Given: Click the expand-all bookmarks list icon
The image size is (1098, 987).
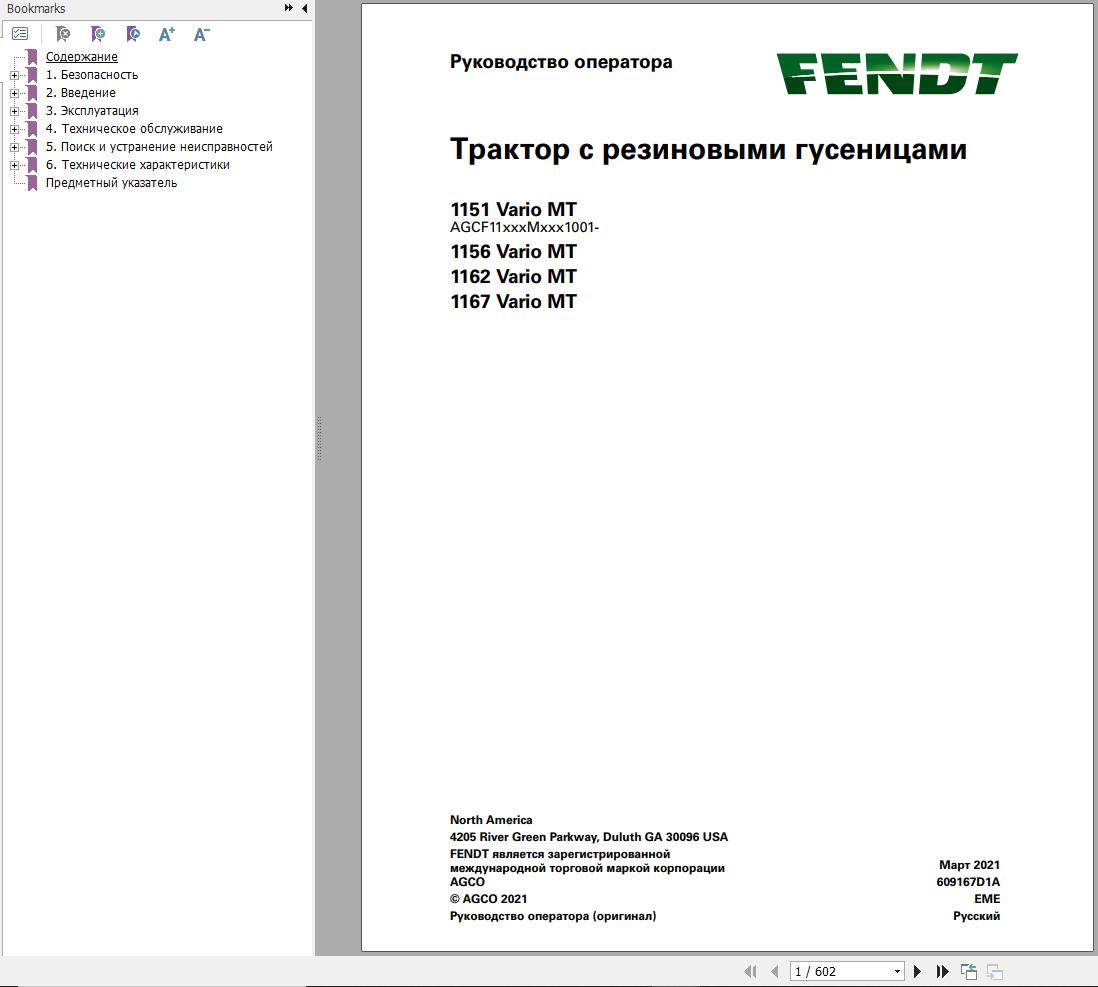Looking at the screenshot, I should [x=20, y=34].
